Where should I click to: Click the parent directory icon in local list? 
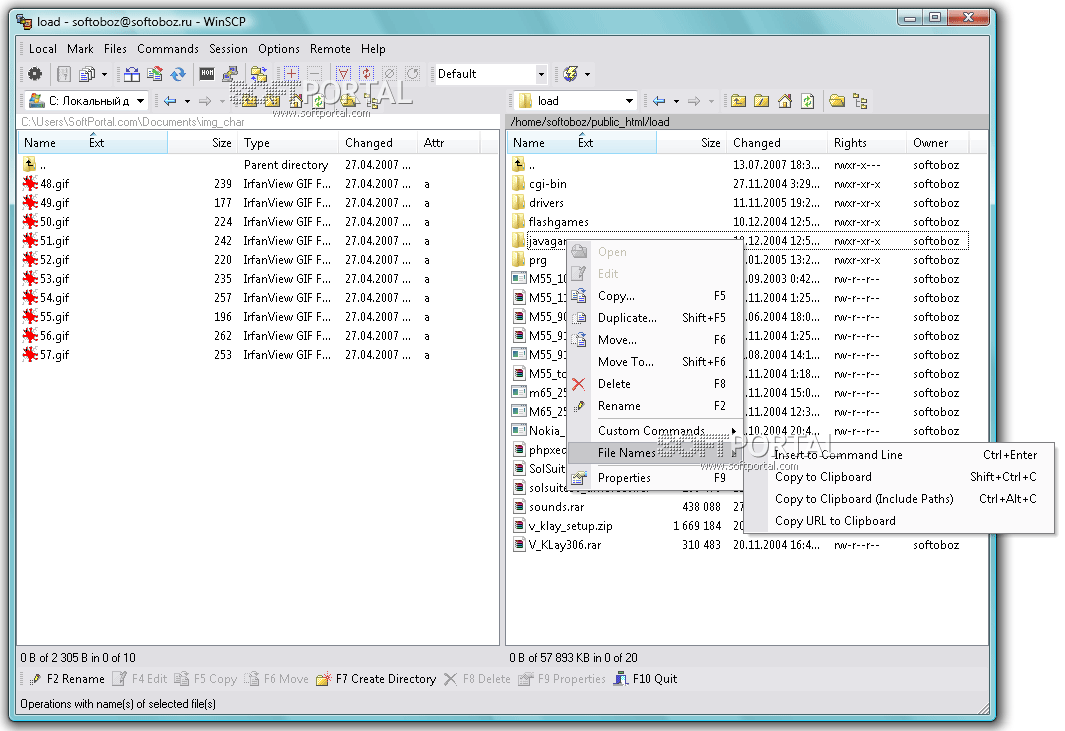pos(29,164)
